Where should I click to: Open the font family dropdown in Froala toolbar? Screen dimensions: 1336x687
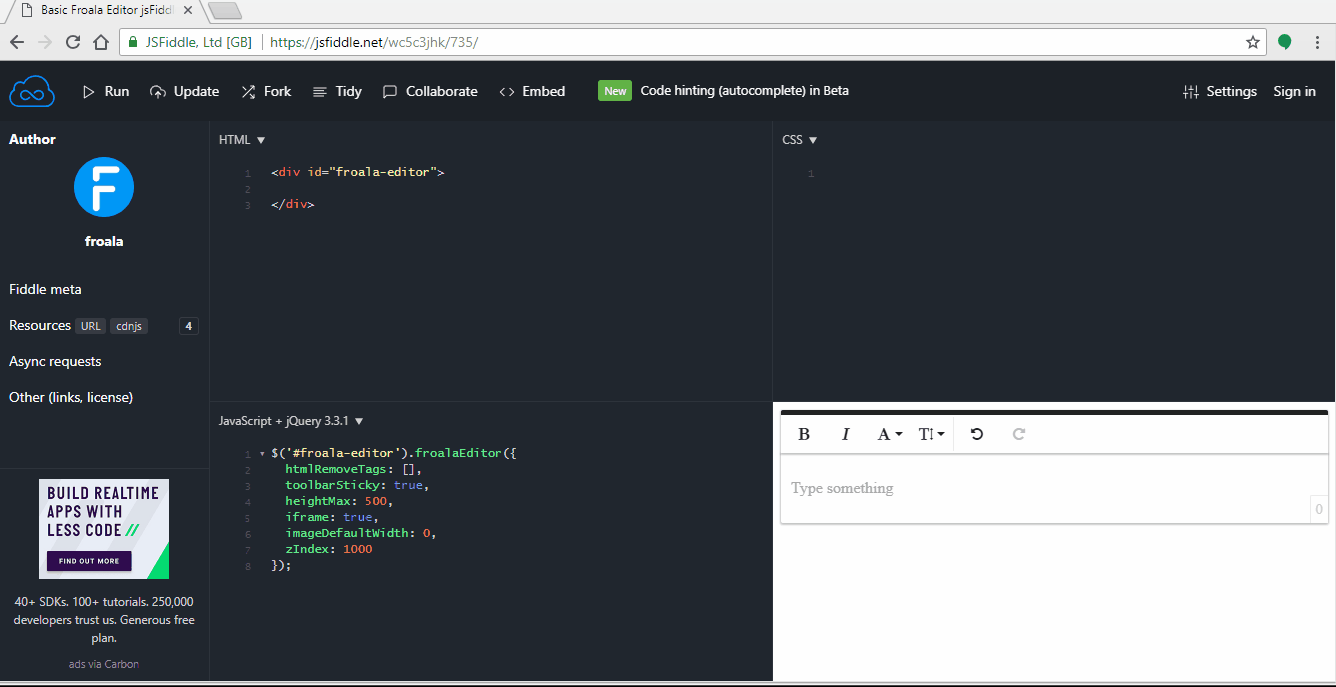pos(889,434)
